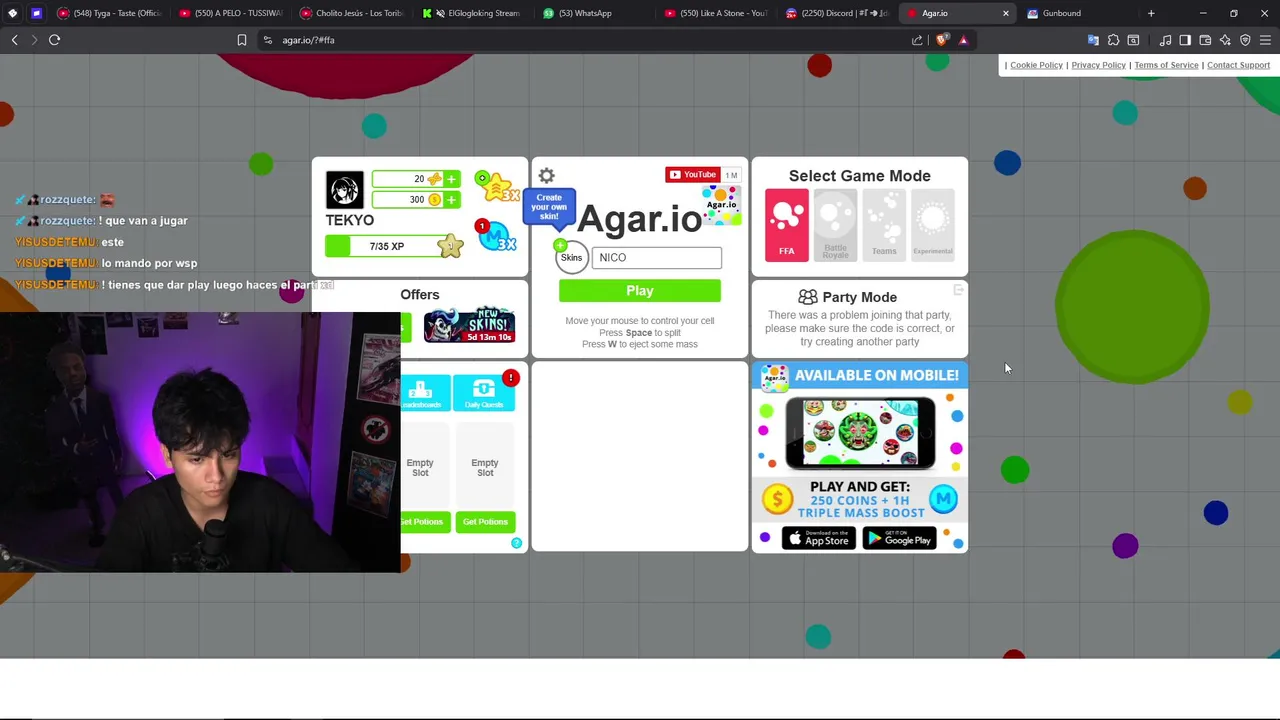
Task: Switch to the Discord tab
Action: point(836,13)
